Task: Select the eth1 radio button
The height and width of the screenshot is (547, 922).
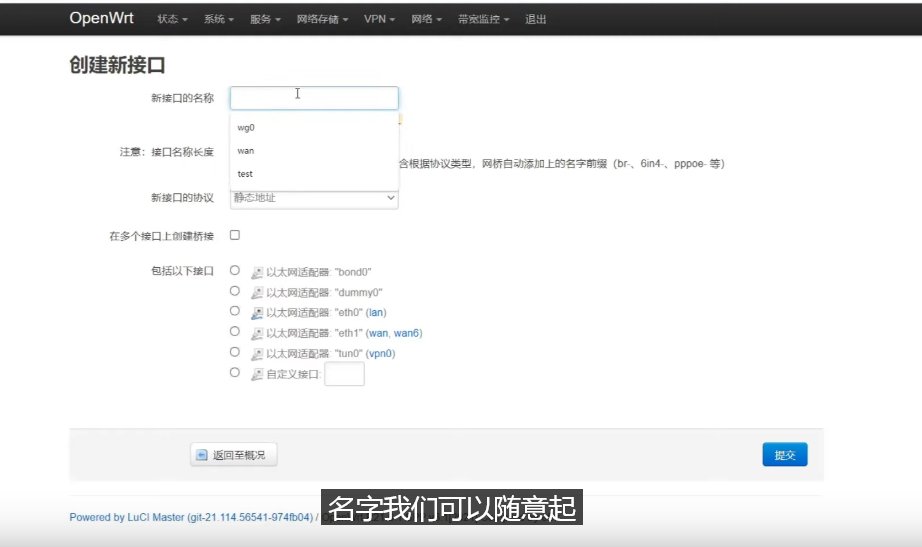Action: (x=235, y=332)
